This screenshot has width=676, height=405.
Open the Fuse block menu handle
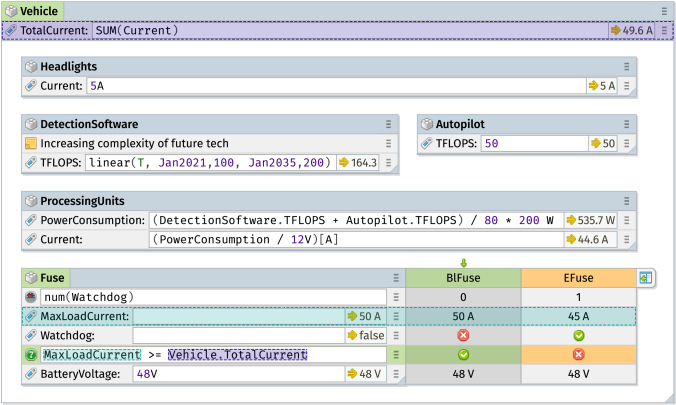(396, 278)
